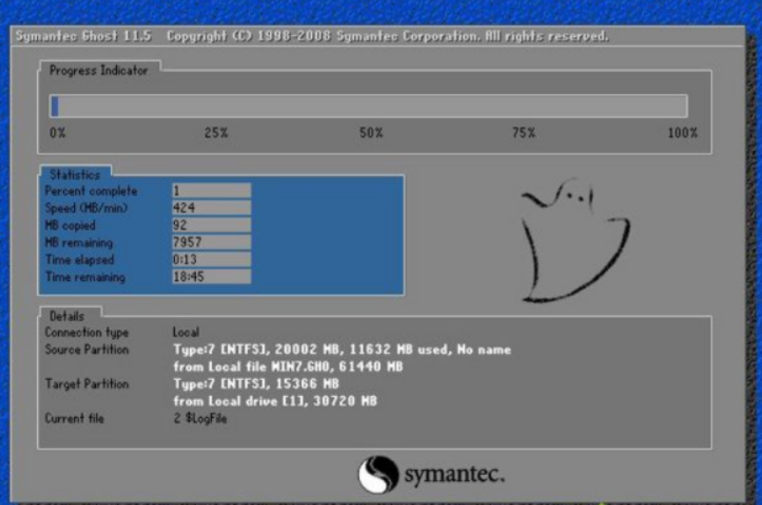
Task: Click the "symantec." wordmark
Action: pyautogui.click(x=454, y=474)
